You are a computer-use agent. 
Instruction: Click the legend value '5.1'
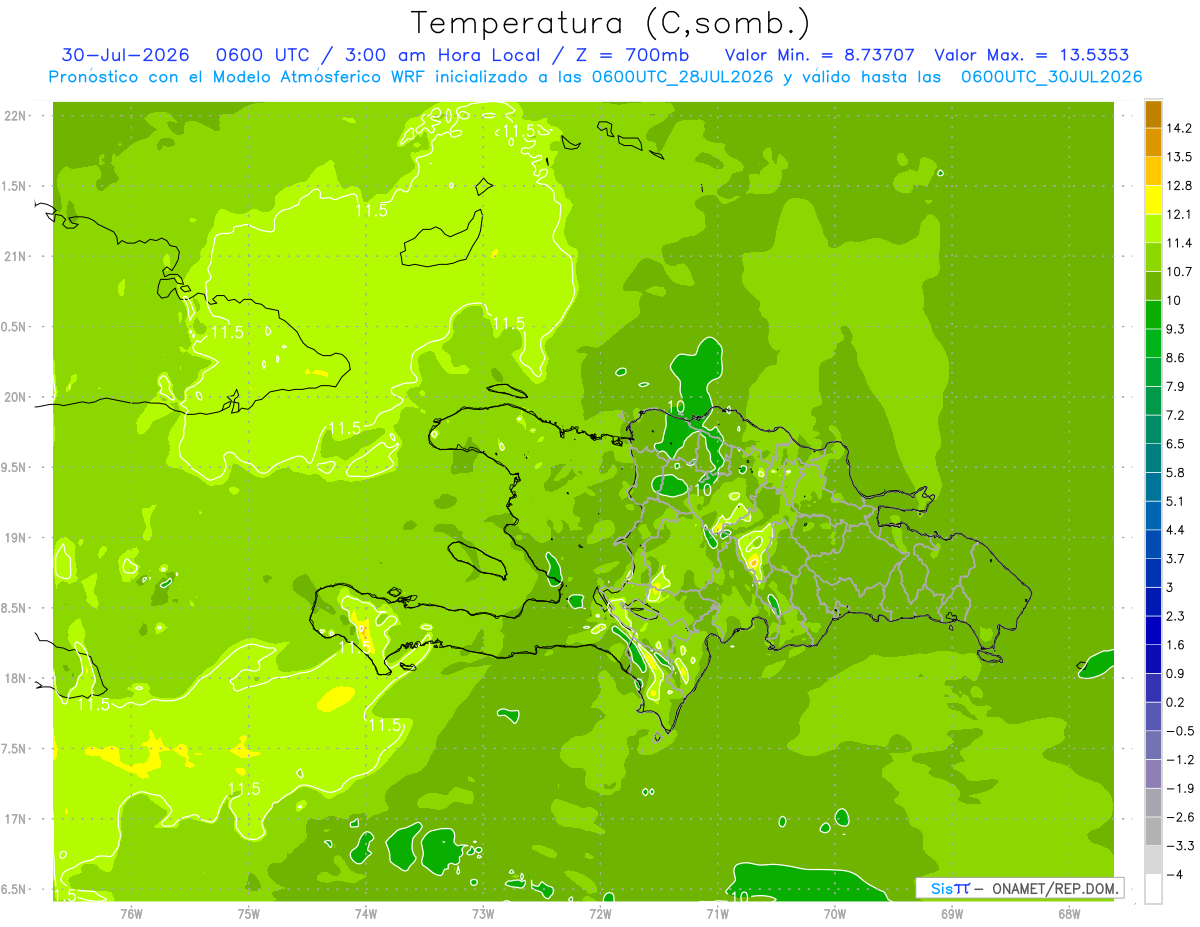1176,501
